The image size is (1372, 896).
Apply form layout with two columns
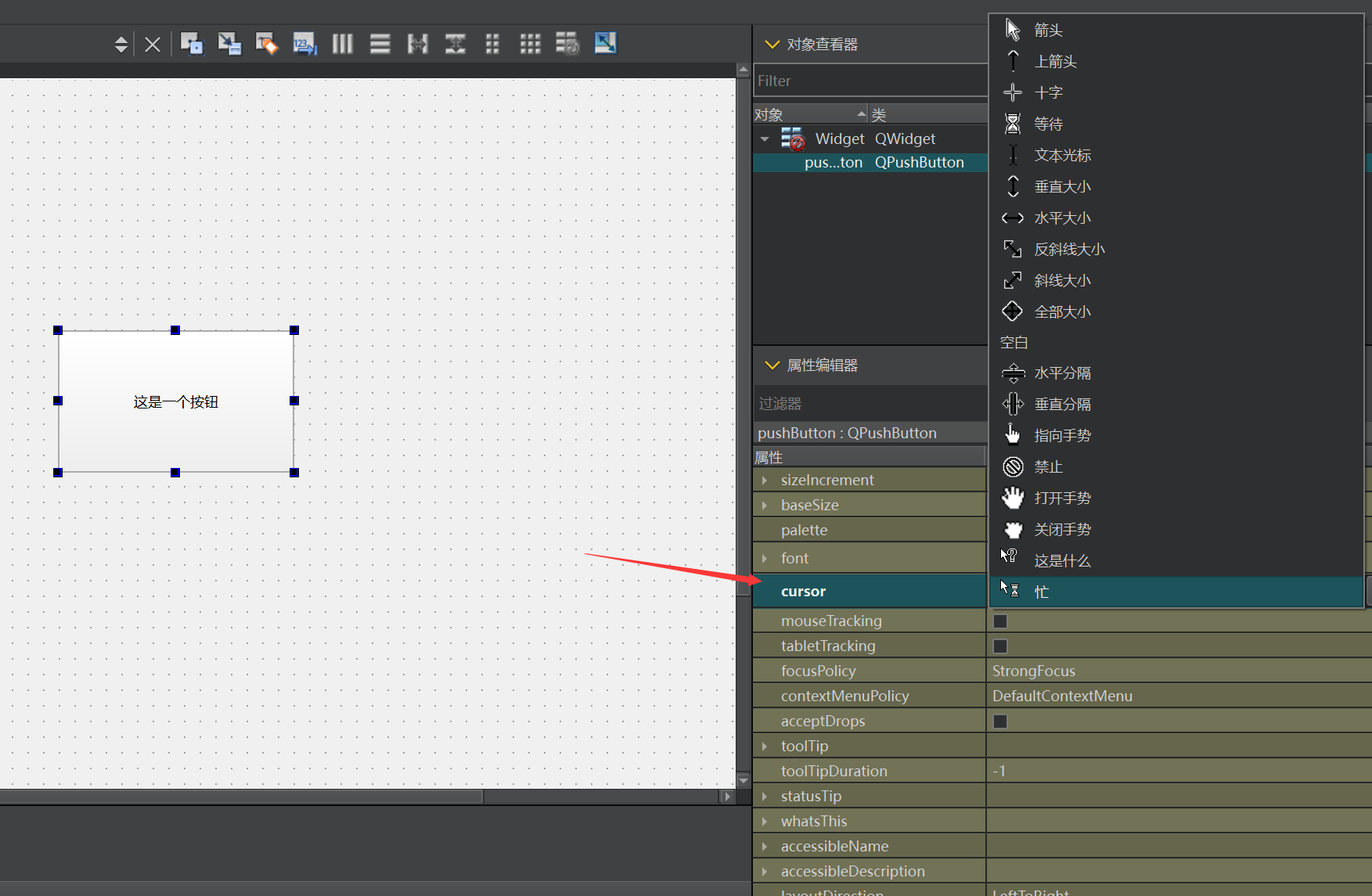click(492, 43)
